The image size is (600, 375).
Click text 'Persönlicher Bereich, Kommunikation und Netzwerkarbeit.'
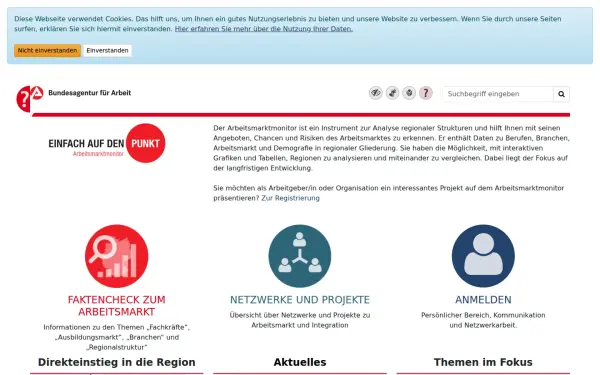click(483, 320)
